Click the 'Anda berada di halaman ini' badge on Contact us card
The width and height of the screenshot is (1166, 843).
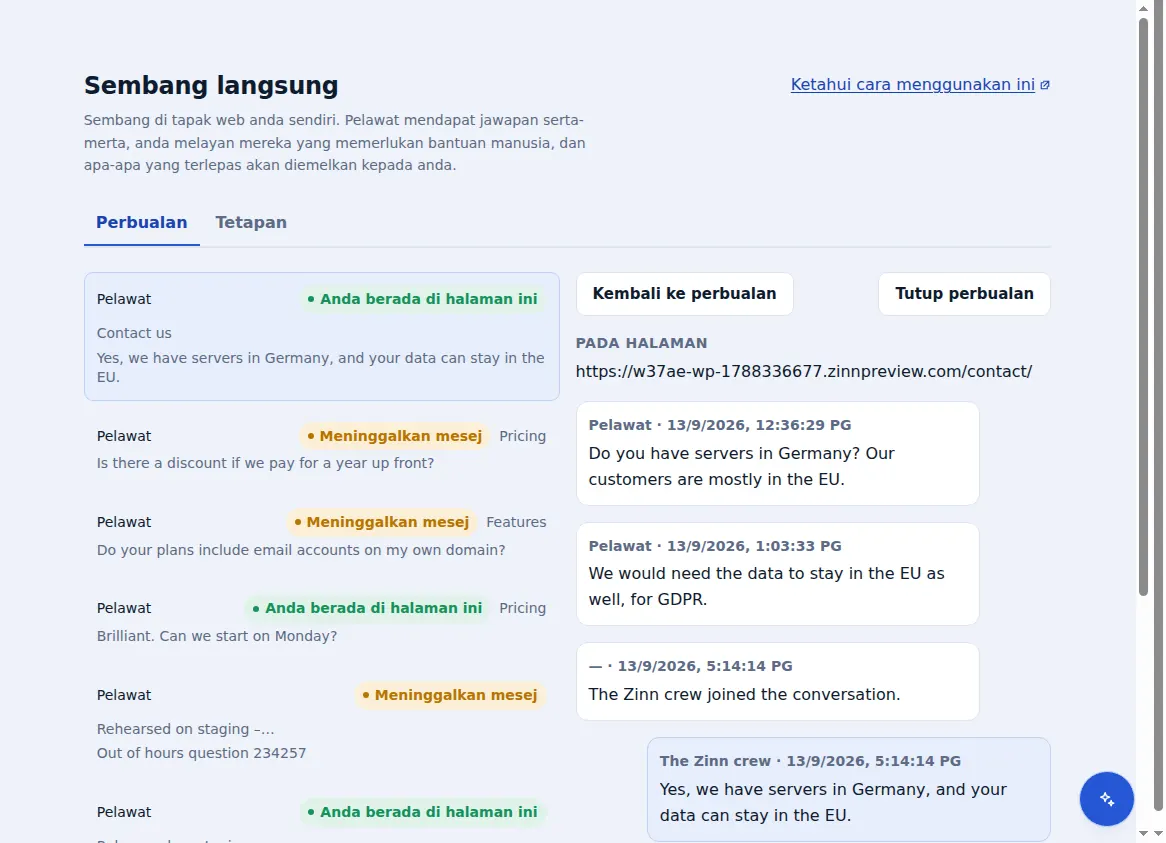422,299
